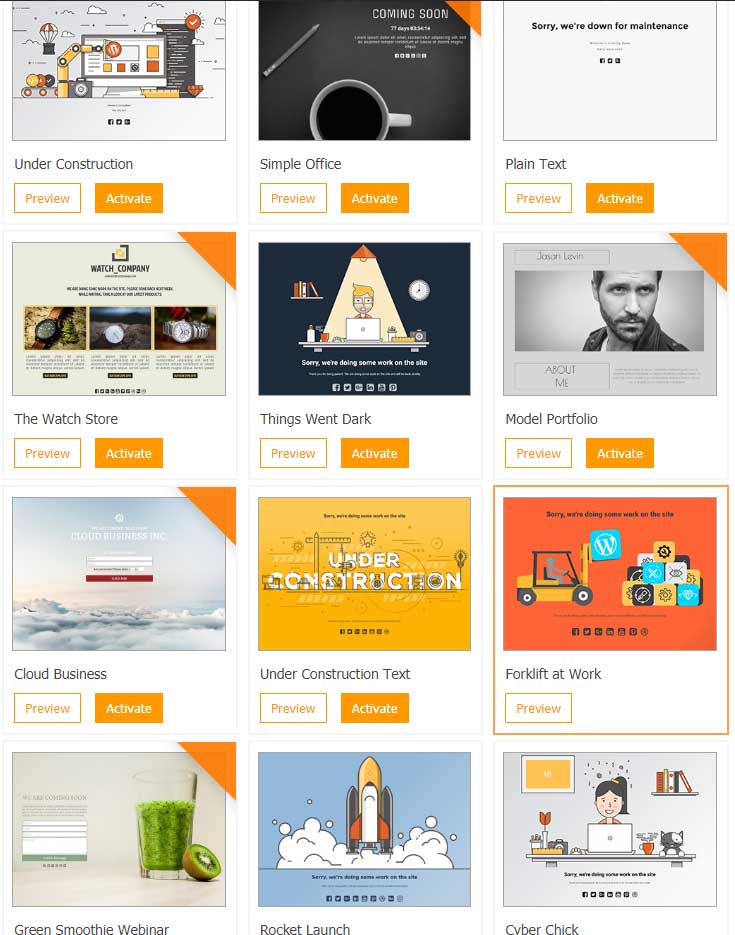Open the Simple Office thumbnail image
Image resolution: width=735 pixels, height=935 pixels.
[364, 70]
